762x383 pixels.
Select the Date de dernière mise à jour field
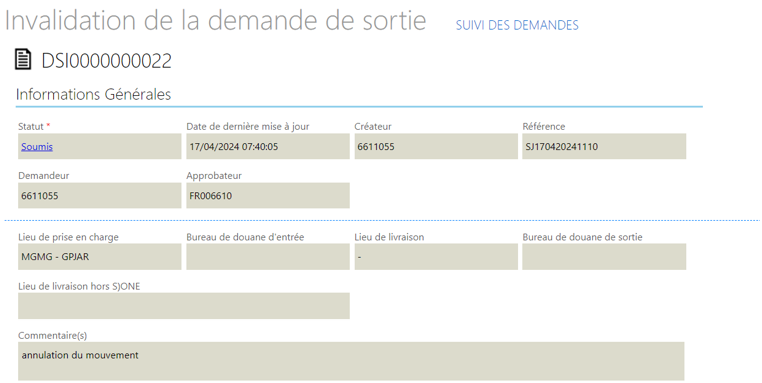tap(268, 146)
